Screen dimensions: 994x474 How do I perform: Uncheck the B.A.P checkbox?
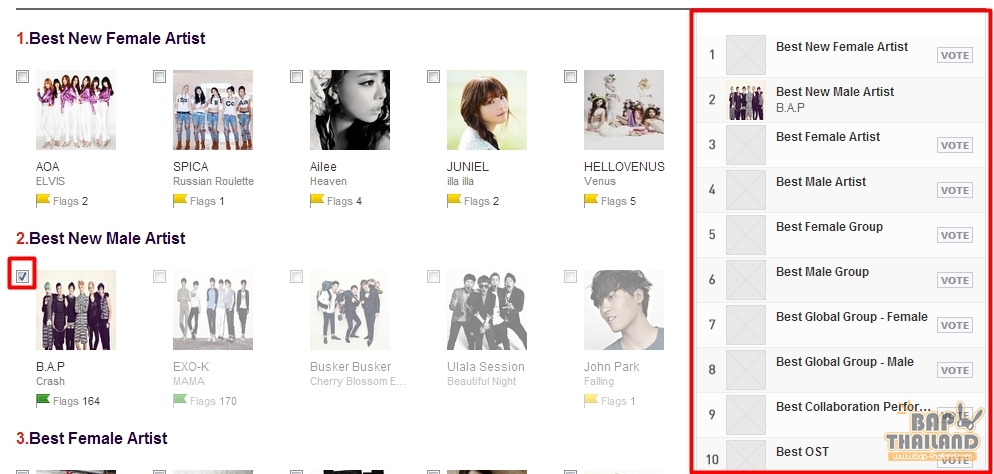coord(23,276)
